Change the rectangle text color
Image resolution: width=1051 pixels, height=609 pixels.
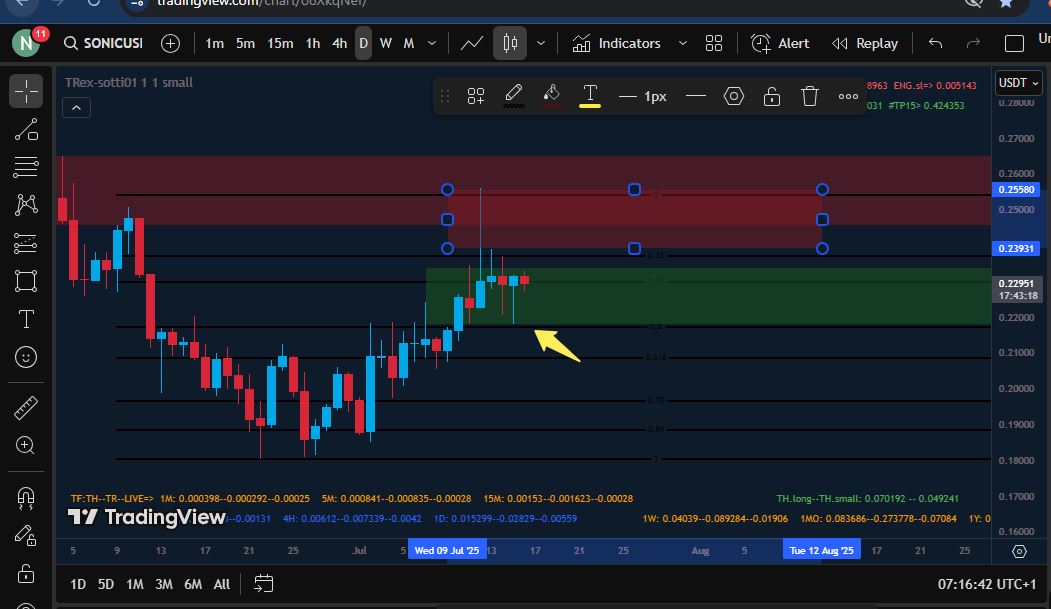coord(590,96)
